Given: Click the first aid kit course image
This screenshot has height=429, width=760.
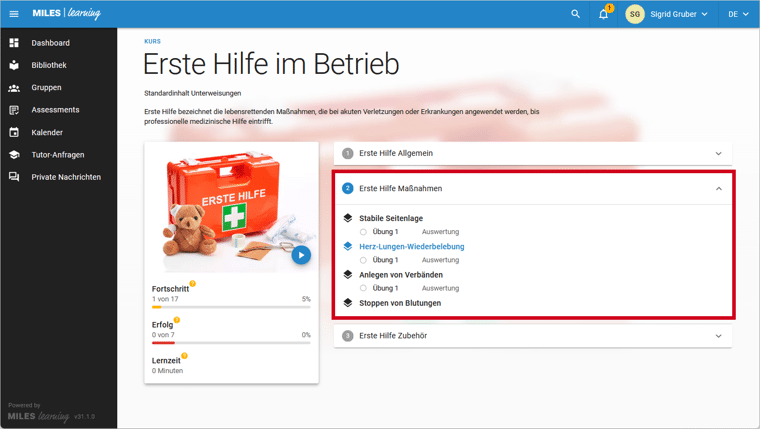Looking at the screenshot, I should pos(231,210).
